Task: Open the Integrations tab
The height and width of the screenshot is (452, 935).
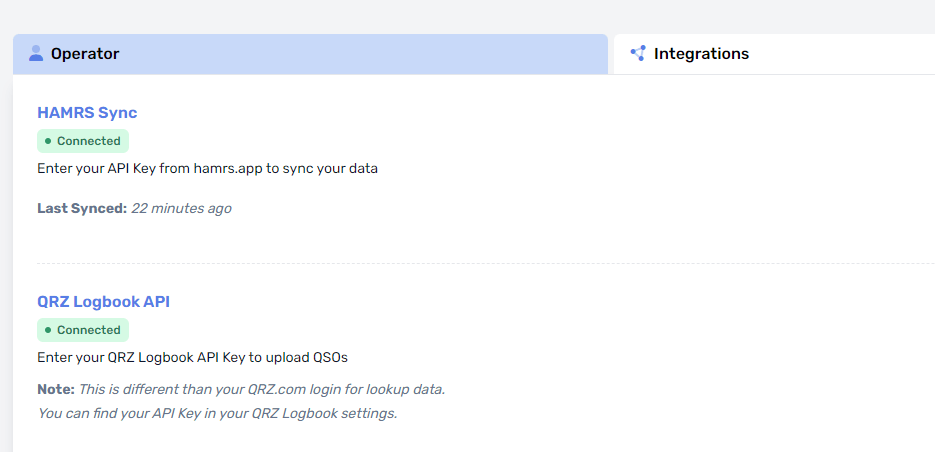Action: tap(701, 54)
